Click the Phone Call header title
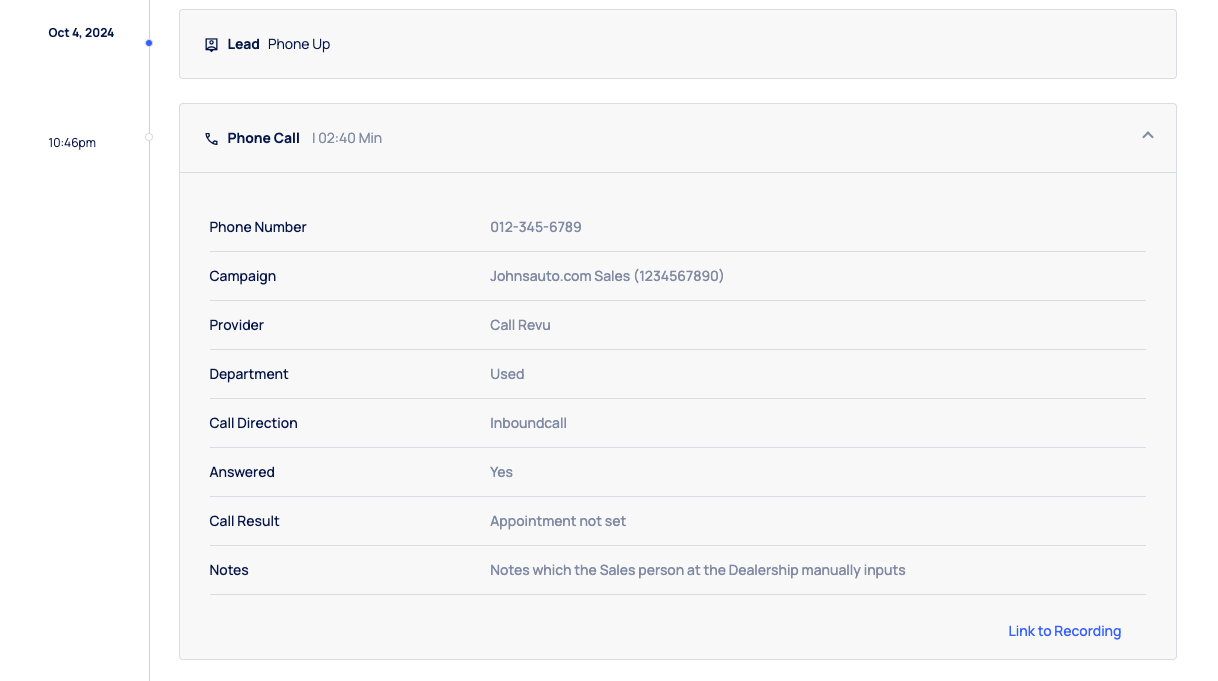This screenshot has height=681, width=1218. coord(263,138)
